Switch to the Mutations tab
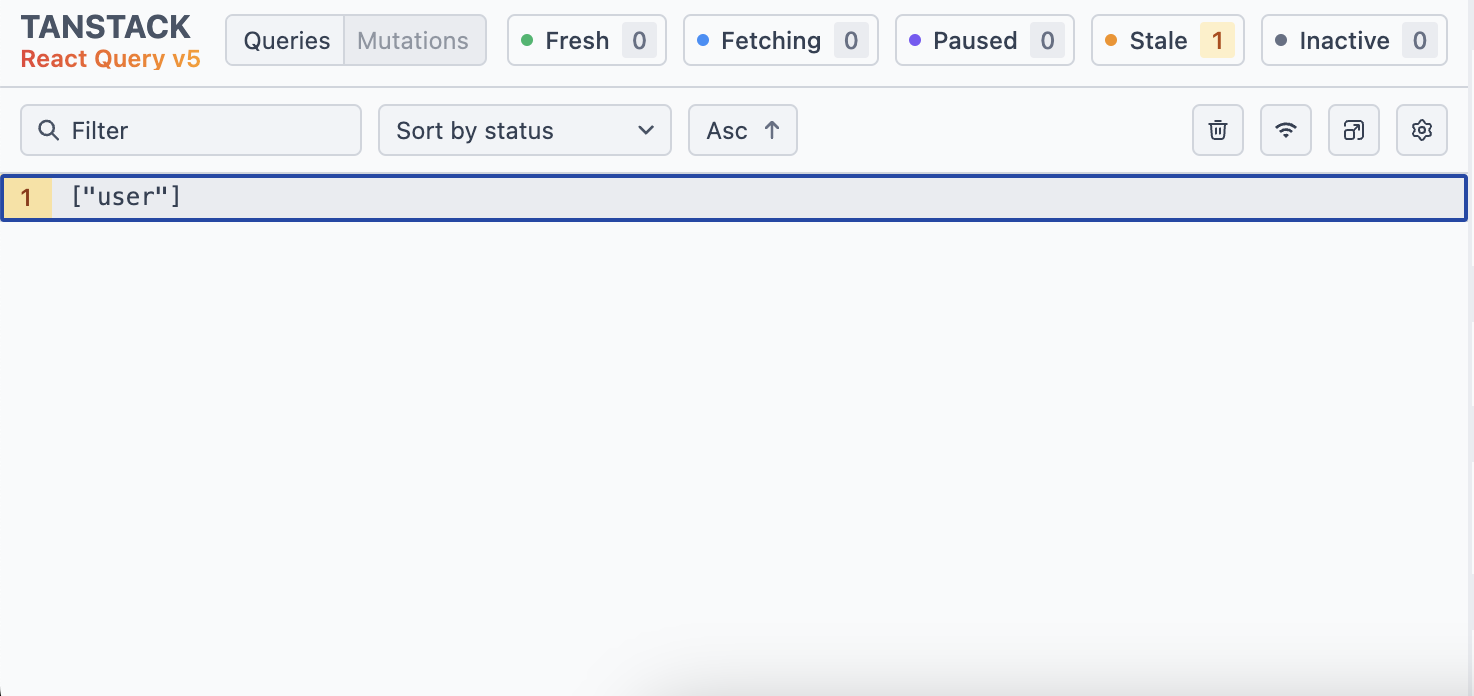The height and width of the screenshot is (696, 1474). click(x=414, y=40)
